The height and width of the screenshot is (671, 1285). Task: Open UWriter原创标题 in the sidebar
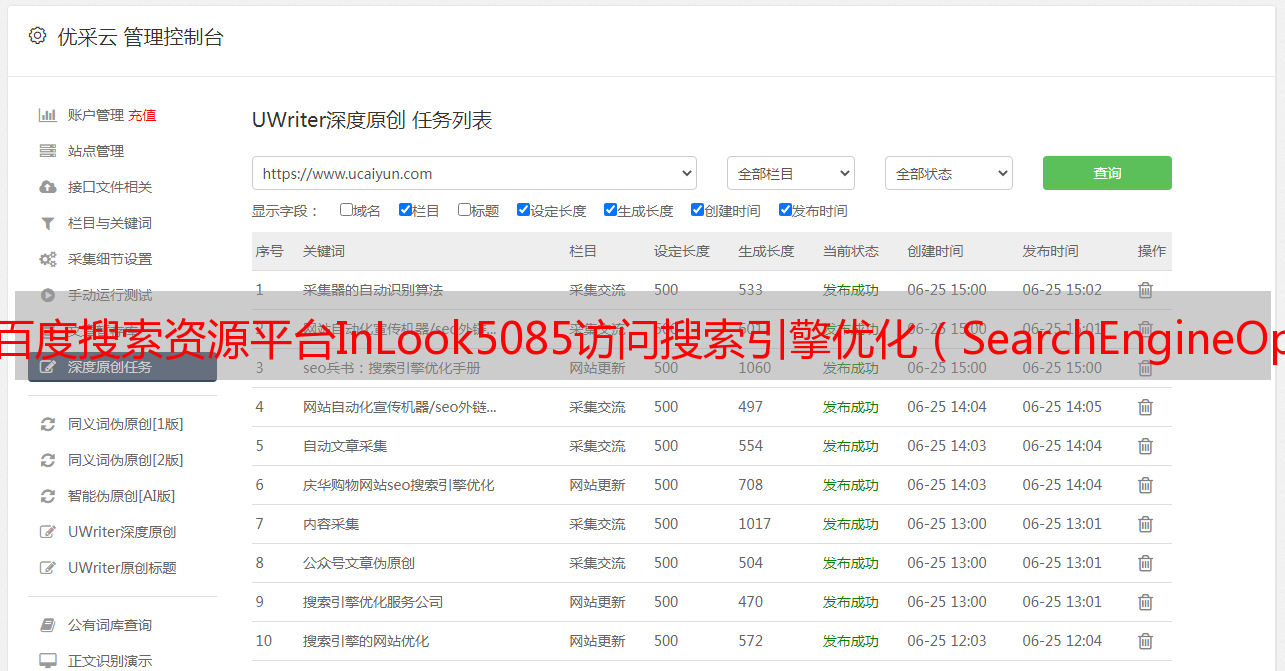click(122, 568)
